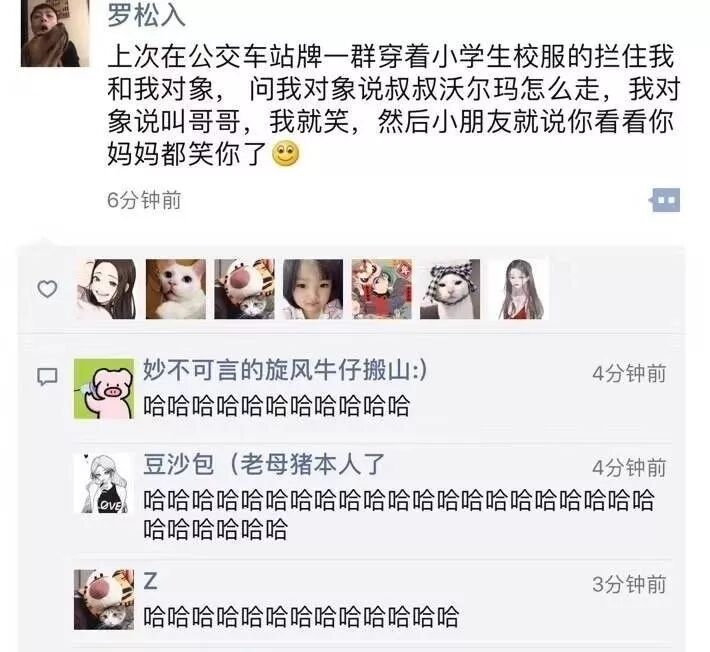The width and height of the screenshot is (710, 652).
Task: View the illustrated girl in red avatar
Action: point(519,289)
